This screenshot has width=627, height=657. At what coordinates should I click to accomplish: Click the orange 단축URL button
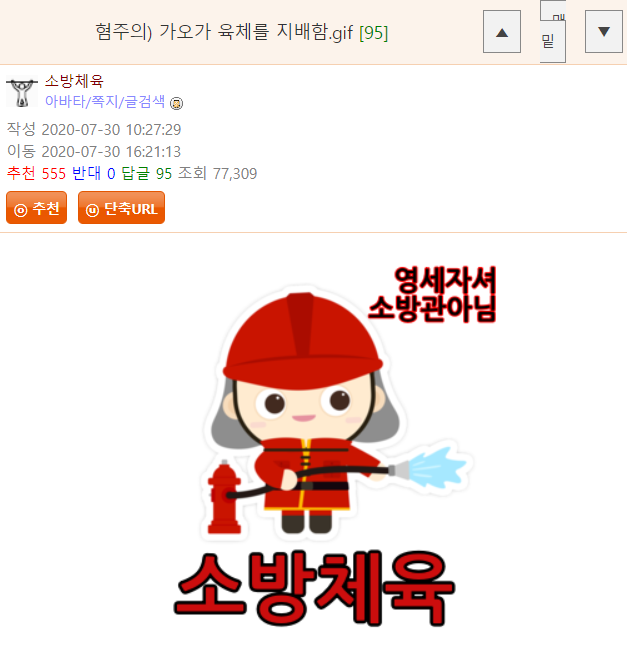coord(122,208)
